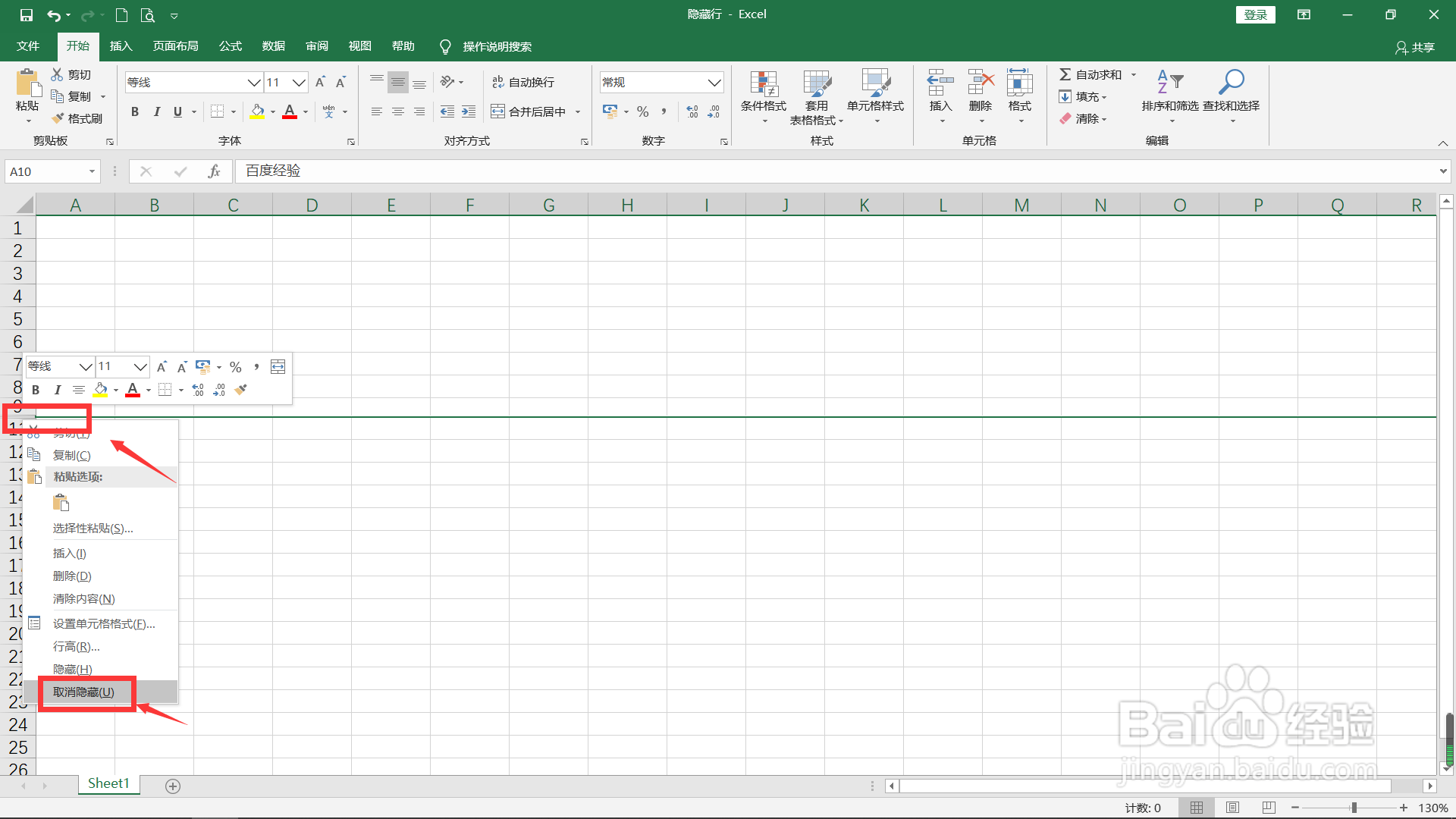Viewport: 1456px width, 819px height.
Task: Toggle middle vertical alignment
Action: click(x=398, y=82)
